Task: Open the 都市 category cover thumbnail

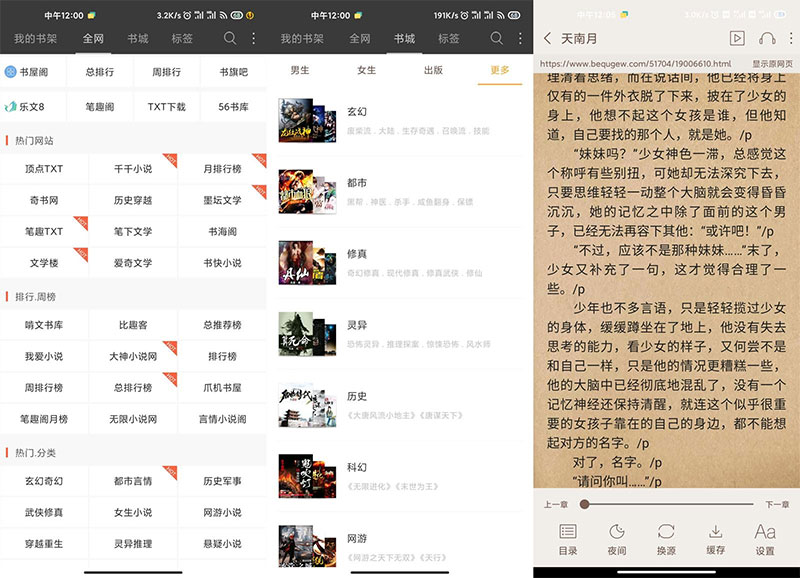Action: pyautogui.click(x=307, y=192)
